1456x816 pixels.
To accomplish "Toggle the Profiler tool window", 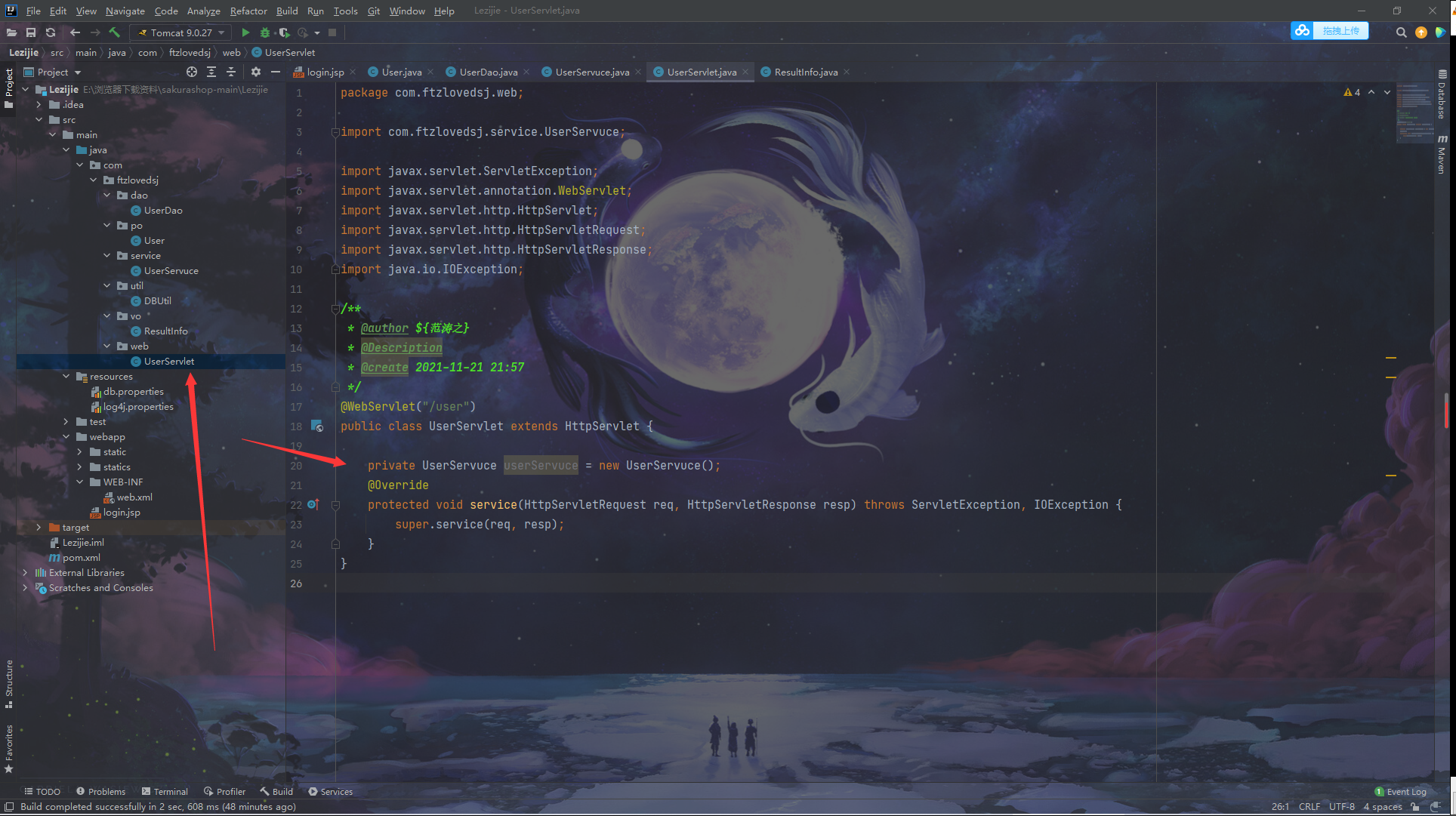I will tap(224, 791).
